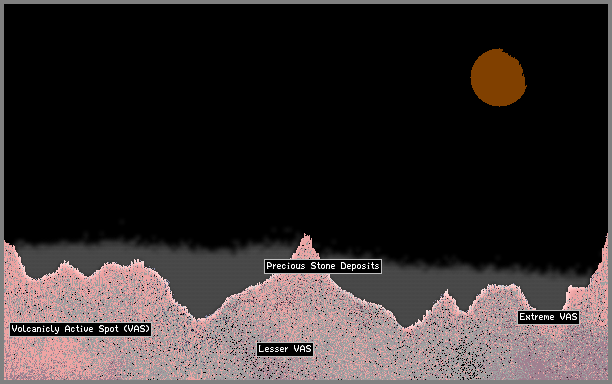Click the sharp pink peak above Precious Stone Deposits
Viewport: 612px width, 384px height.
pyautogui.click(x=306, y=247)
